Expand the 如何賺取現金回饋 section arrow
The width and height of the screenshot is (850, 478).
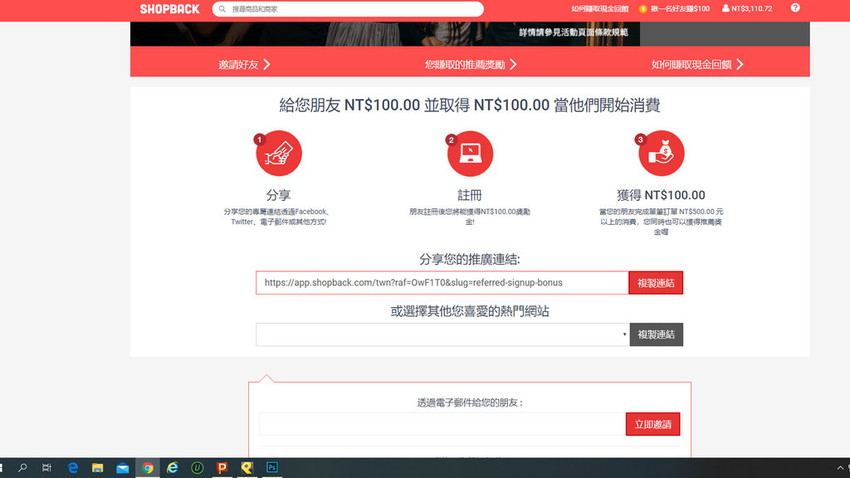pos(740,64)
